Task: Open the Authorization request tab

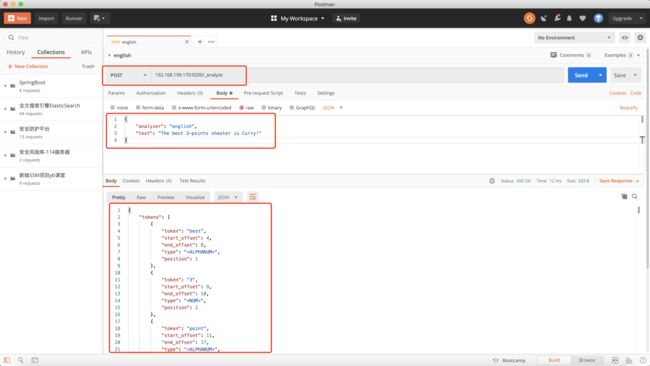Action: [151, 93]
